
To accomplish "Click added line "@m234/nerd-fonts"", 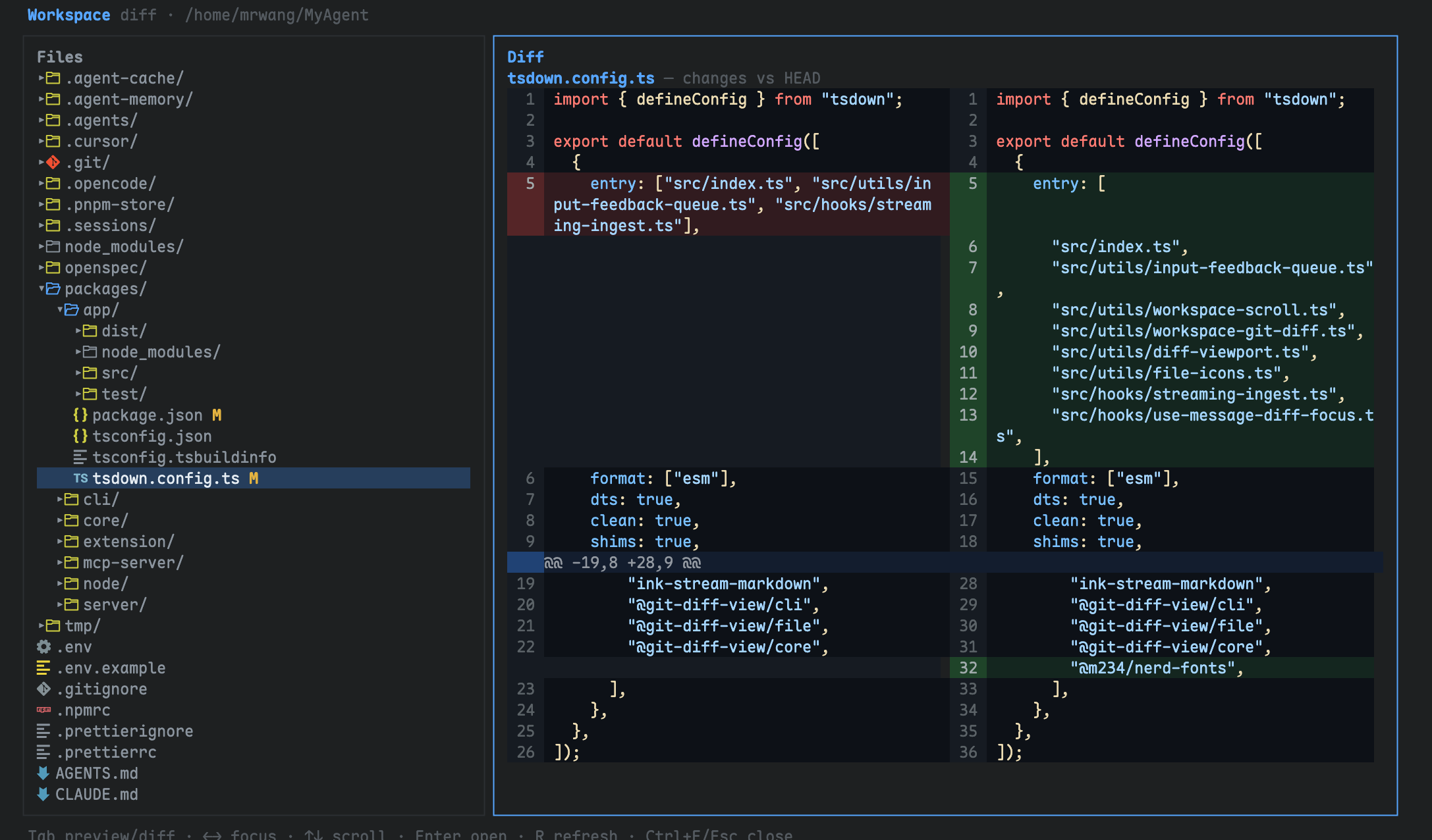I will click(1157, 668).
